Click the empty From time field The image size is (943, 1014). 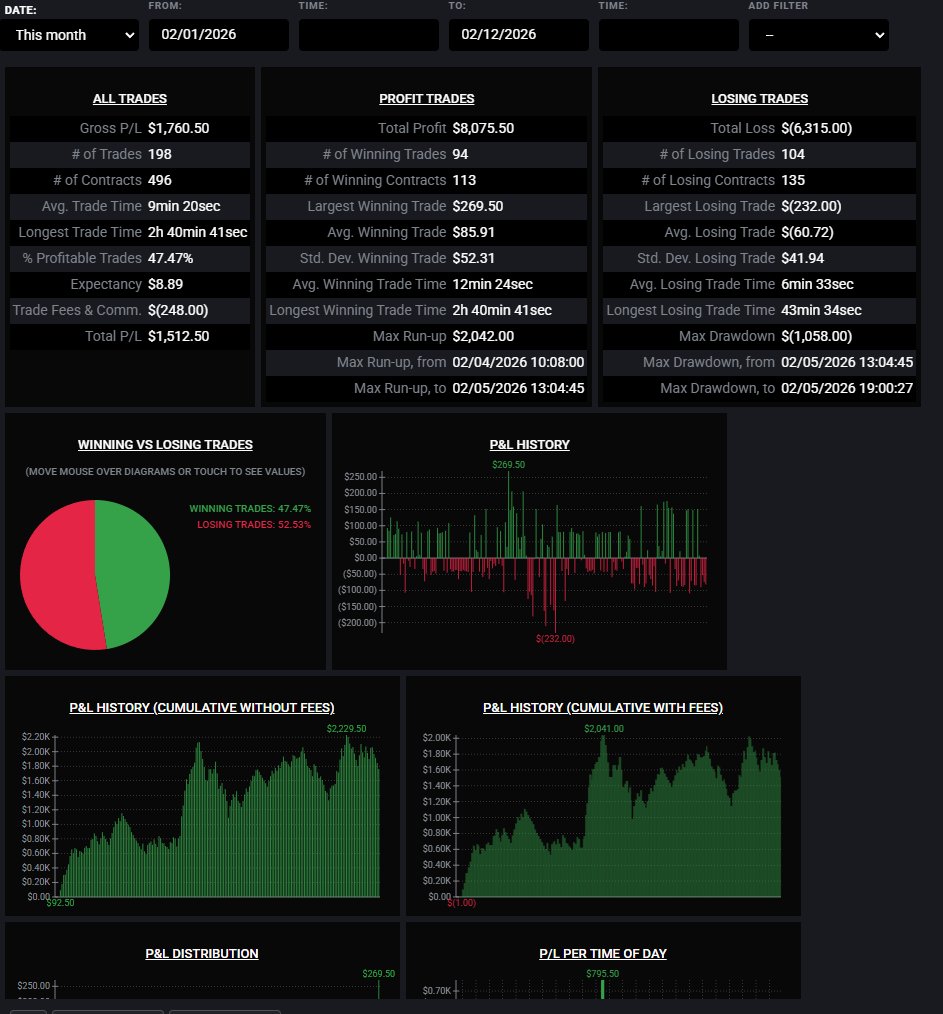click(369, 35)
